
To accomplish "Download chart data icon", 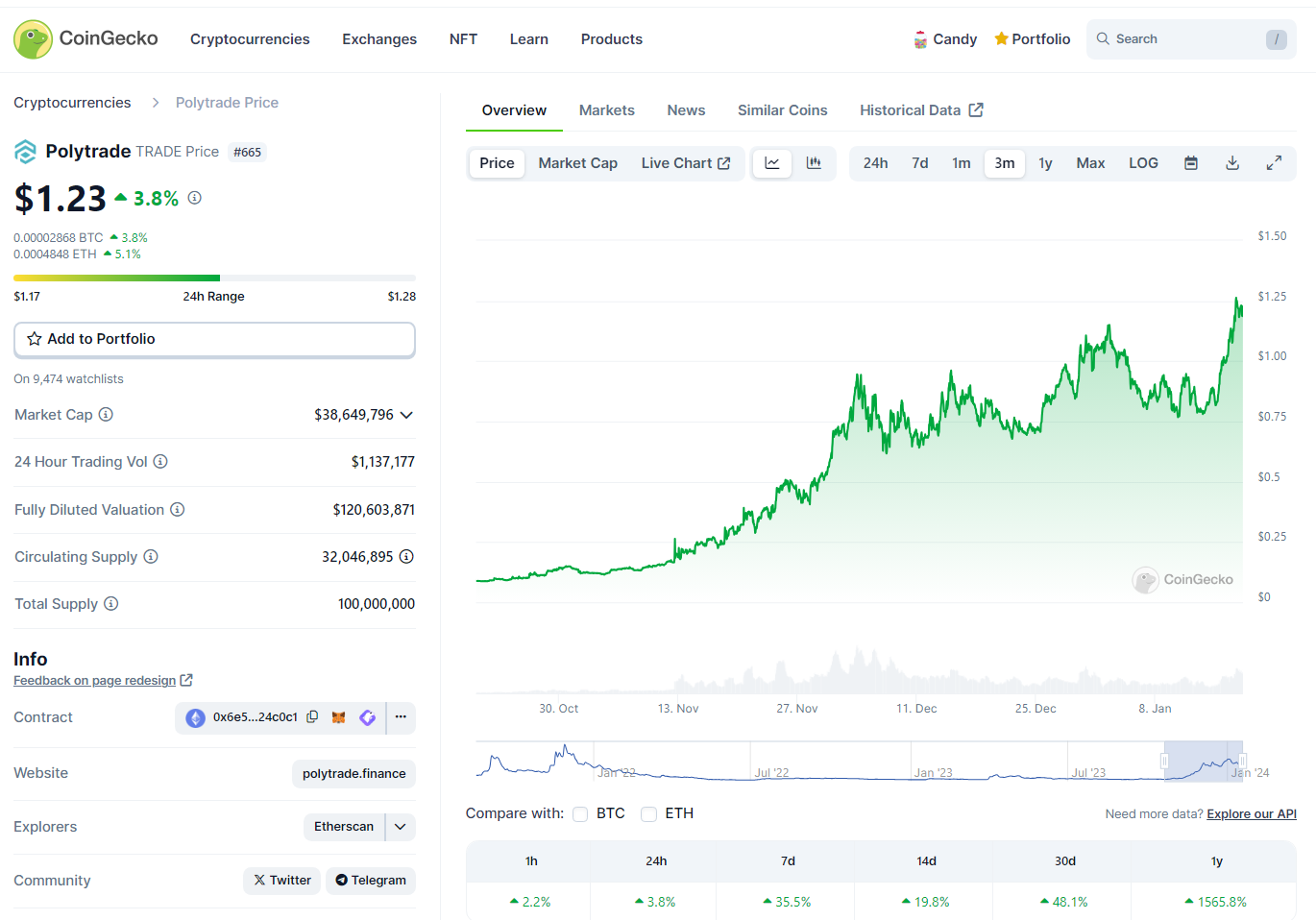I will pyautogui.click(x=1232, y=163).
